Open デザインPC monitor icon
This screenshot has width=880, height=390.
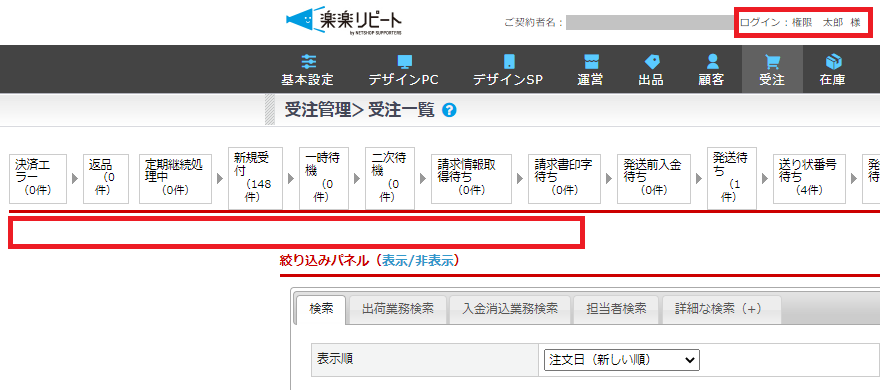[x=404, y=62]
